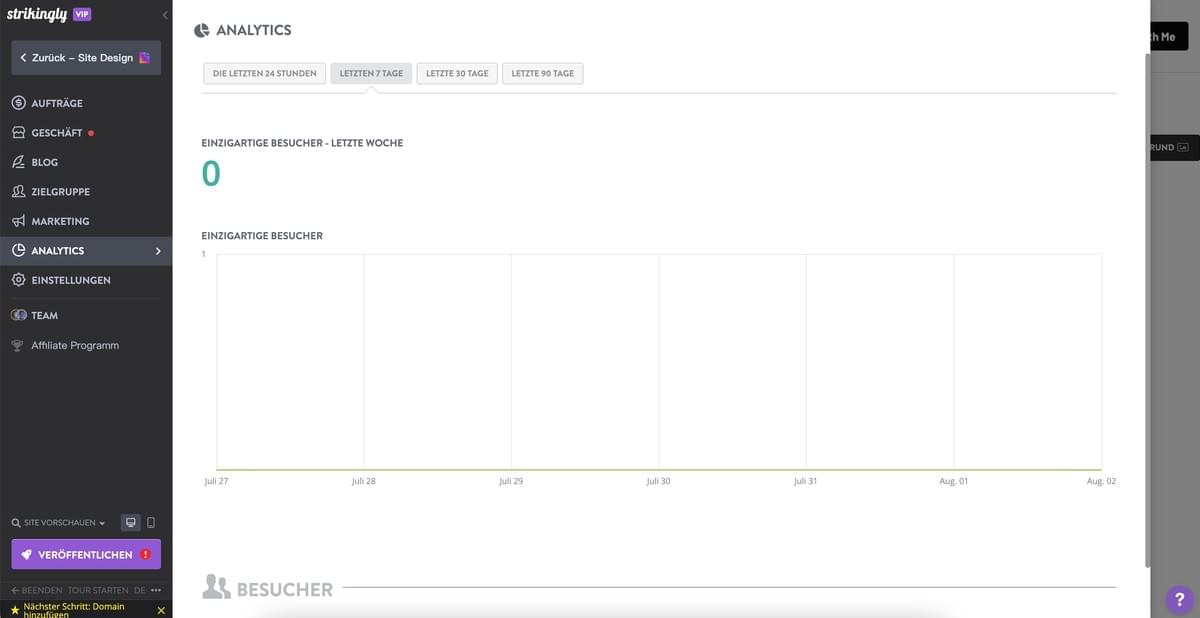Open the three-dots more options menu
Viewport: 1200px width, 618px height.
(x=155, y=590)
